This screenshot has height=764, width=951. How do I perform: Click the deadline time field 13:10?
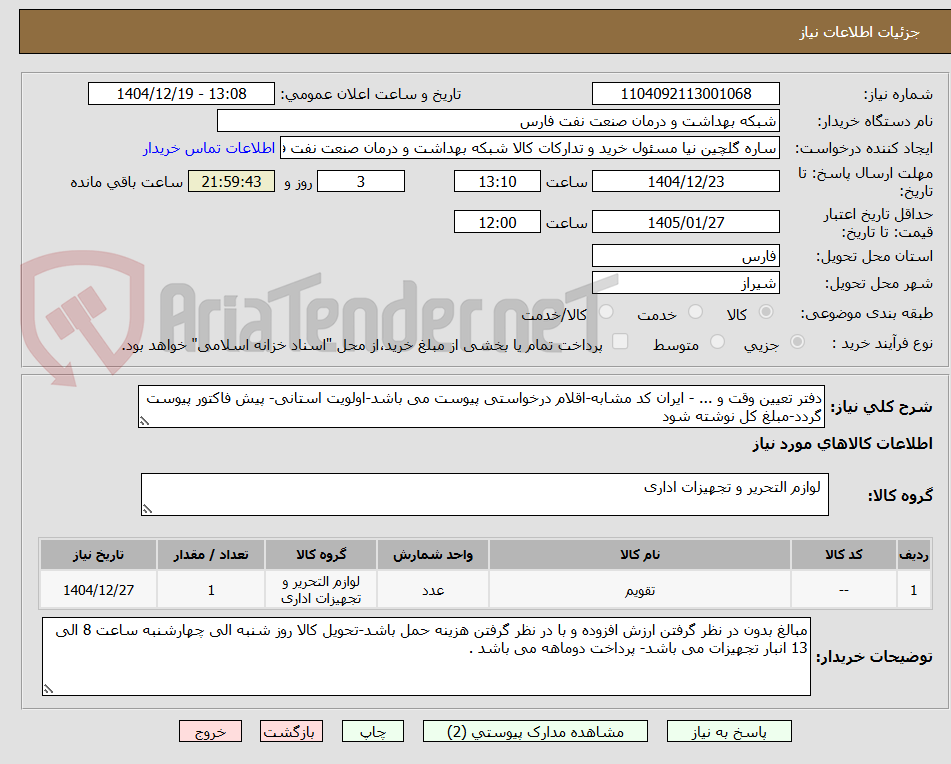click(497, 181)
